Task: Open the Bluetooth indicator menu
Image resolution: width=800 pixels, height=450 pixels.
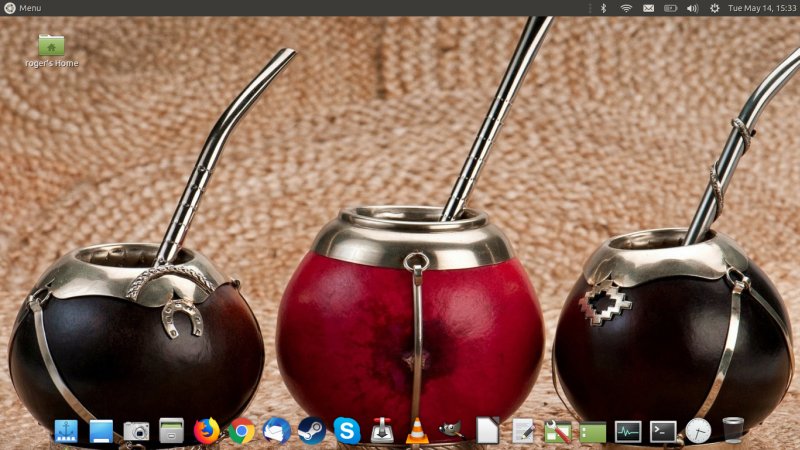Action: [603, 8]
